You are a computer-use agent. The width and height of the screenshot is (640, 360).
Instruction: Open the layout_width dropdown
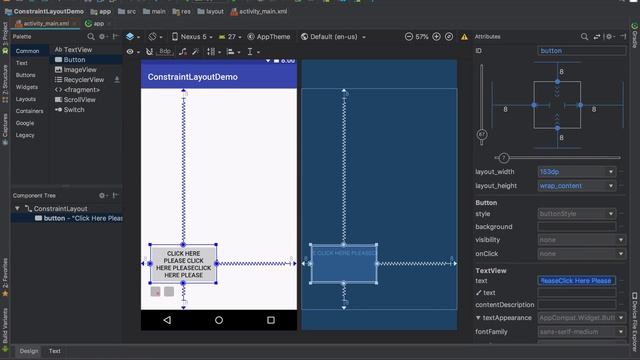point(611,172)
